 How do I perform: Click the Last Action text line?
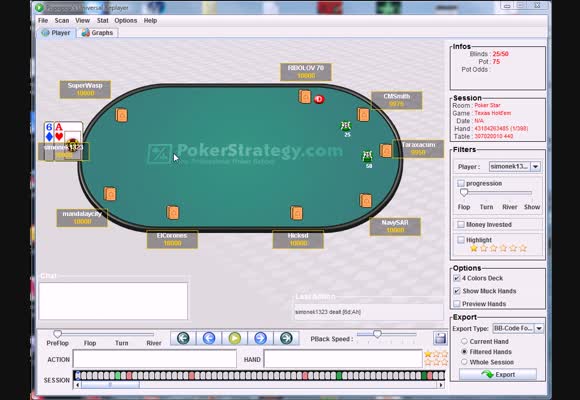[328, 312]
